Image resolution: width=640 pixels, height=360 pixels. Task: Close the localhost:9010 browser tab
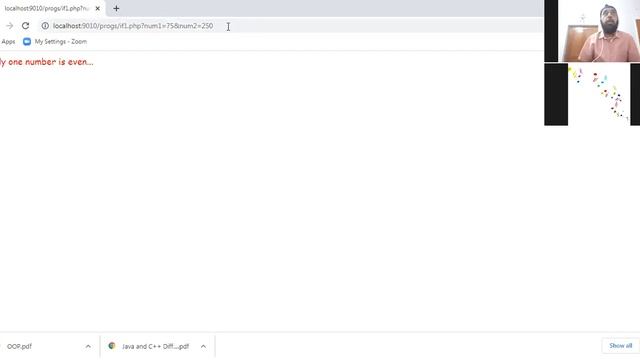98,8
